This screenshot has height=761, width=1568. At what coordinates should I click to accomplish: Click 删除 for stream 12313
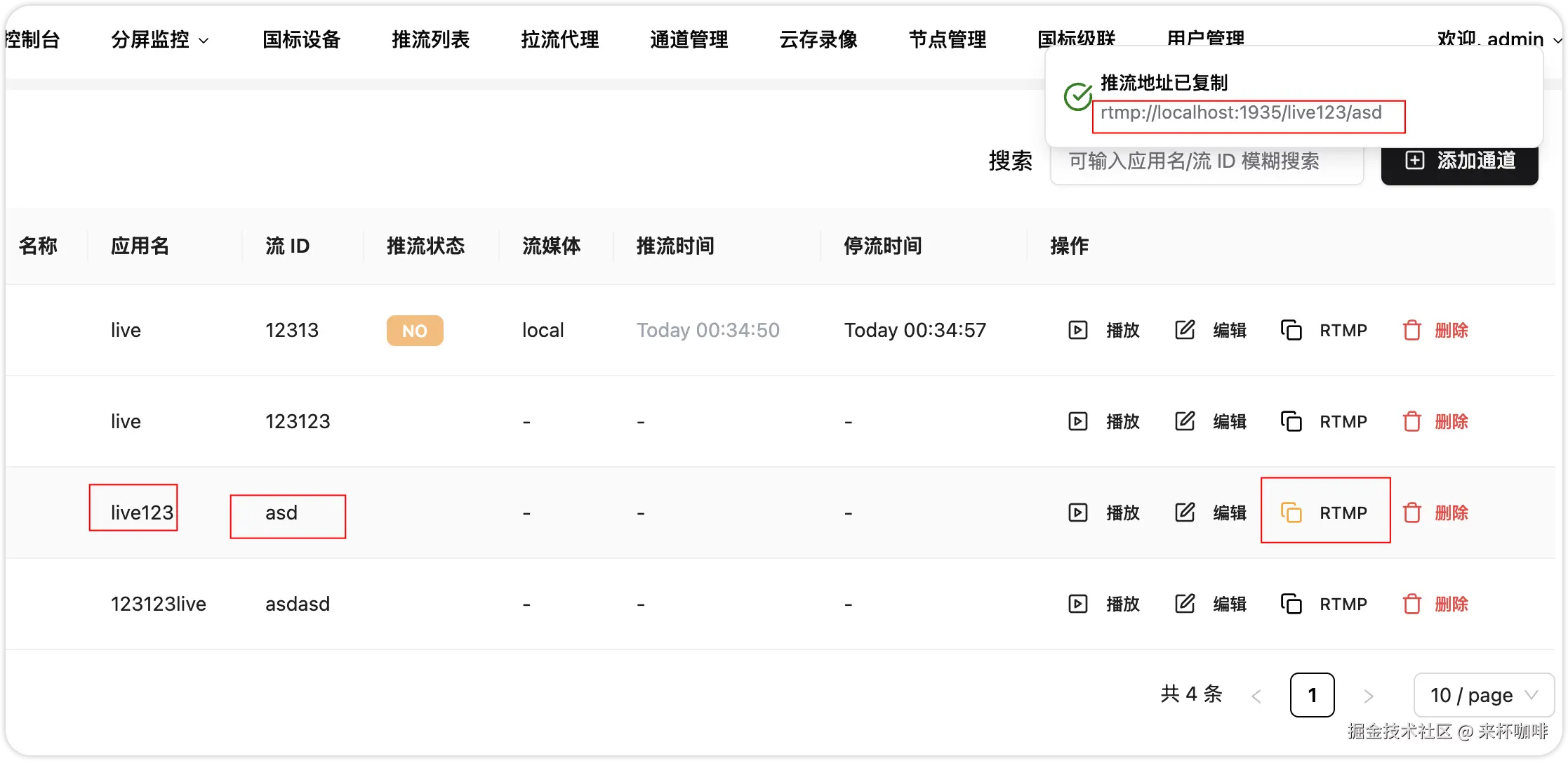(x=1451, y=330)
